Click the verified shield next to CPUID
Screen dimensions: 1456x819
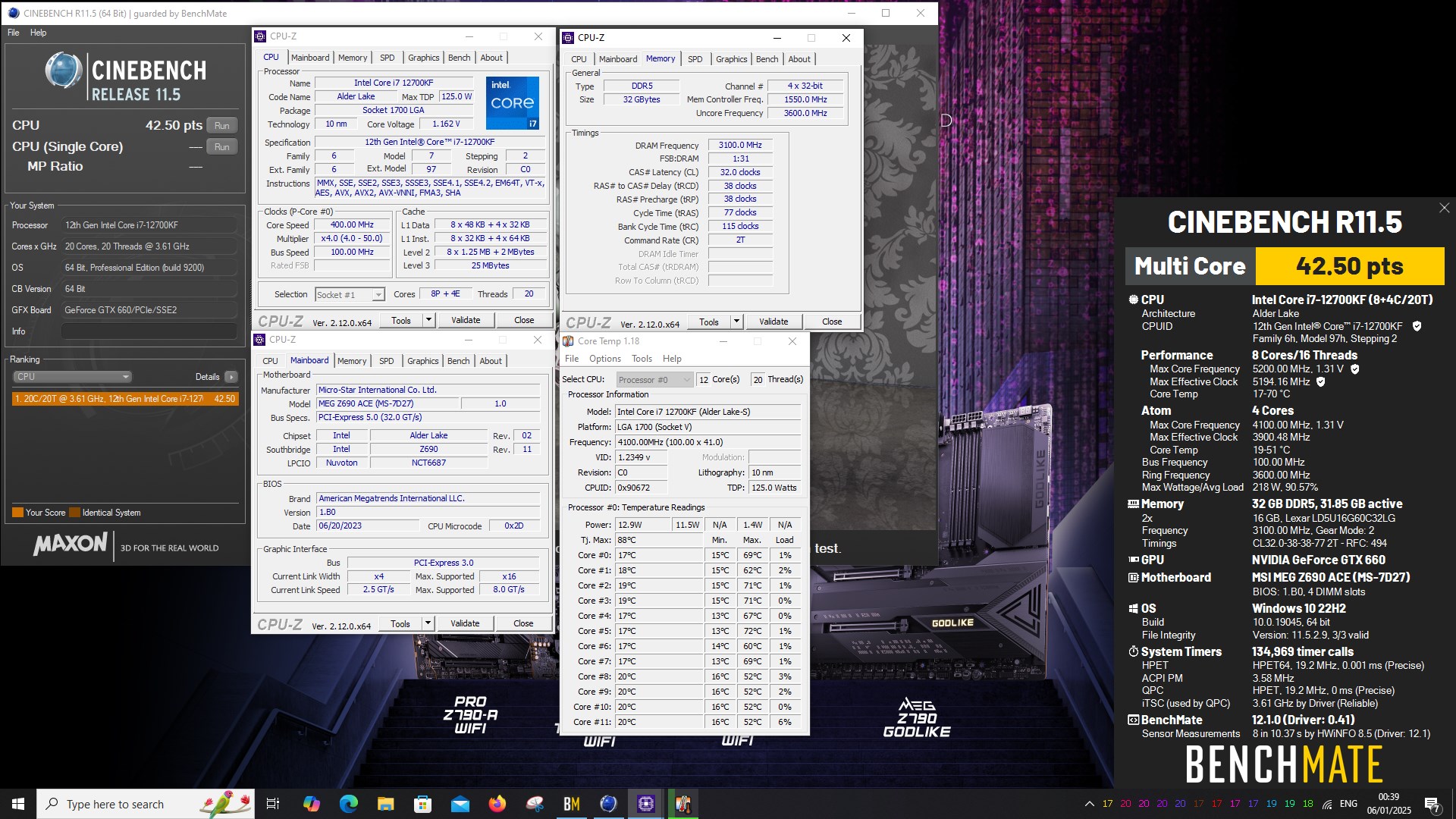coord(1417,326)
